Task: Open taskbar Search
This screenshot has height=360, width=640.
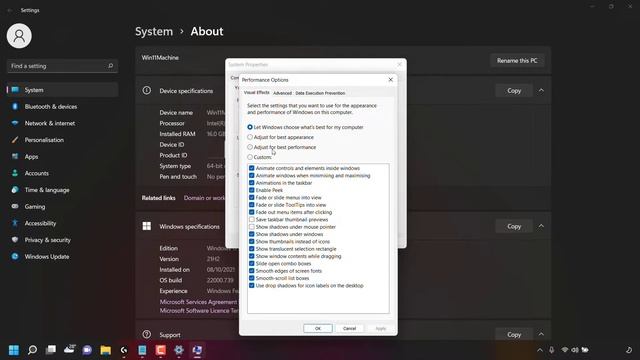Action: click(32, 350)
